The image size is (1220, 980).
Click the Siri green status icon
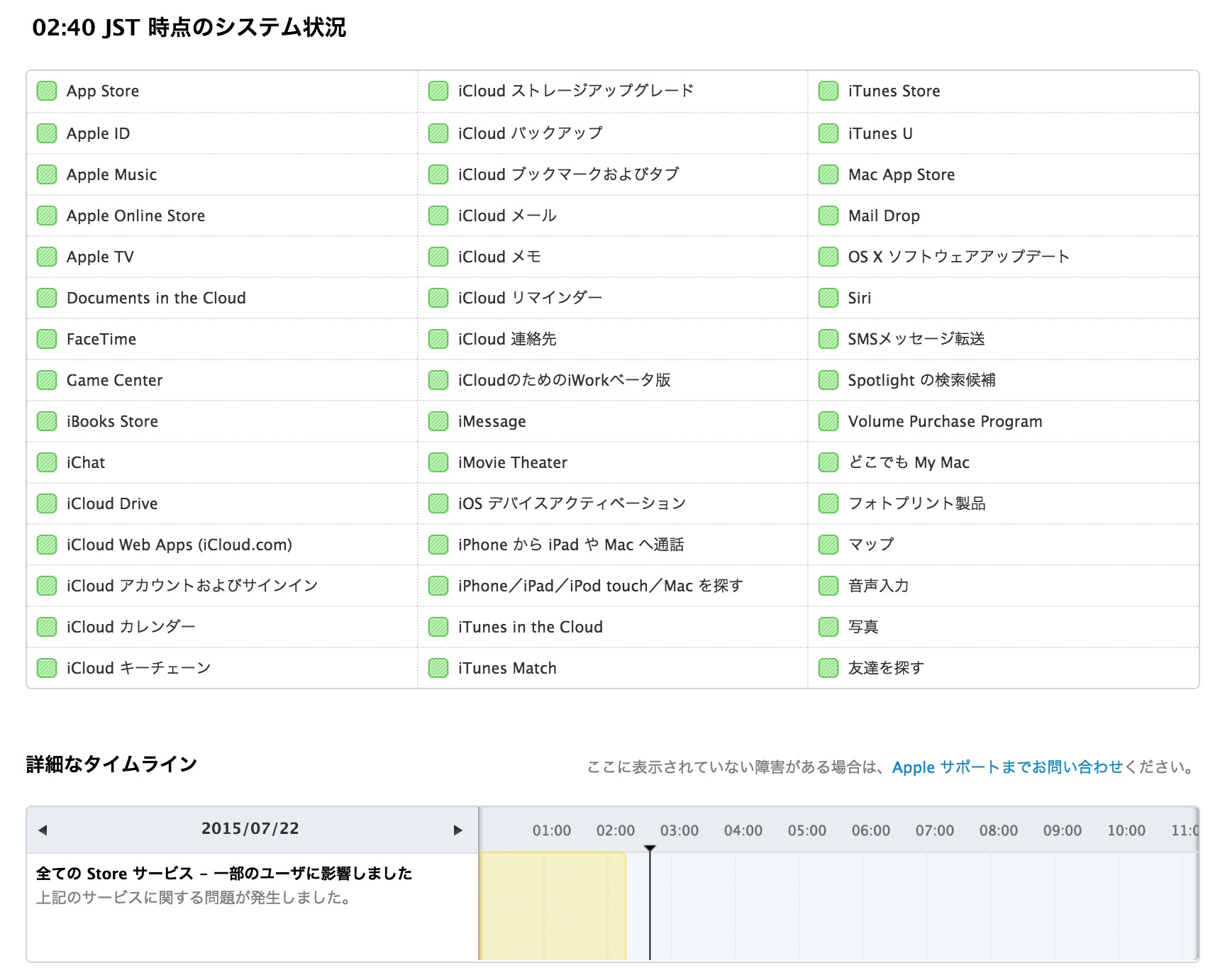point(828,298)
